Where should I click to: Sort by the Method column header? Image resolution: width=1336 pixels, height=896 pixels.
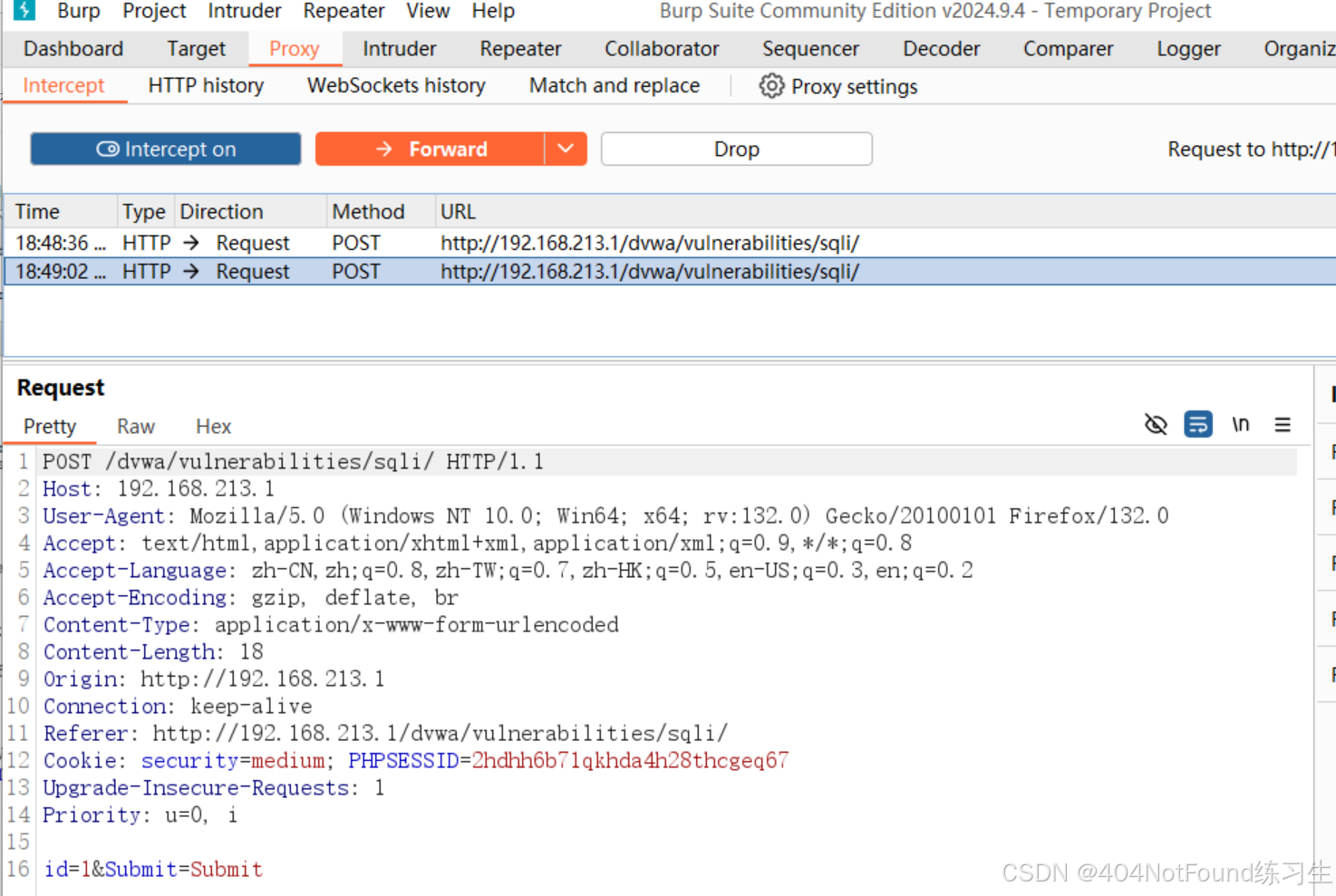pos(380,212)
